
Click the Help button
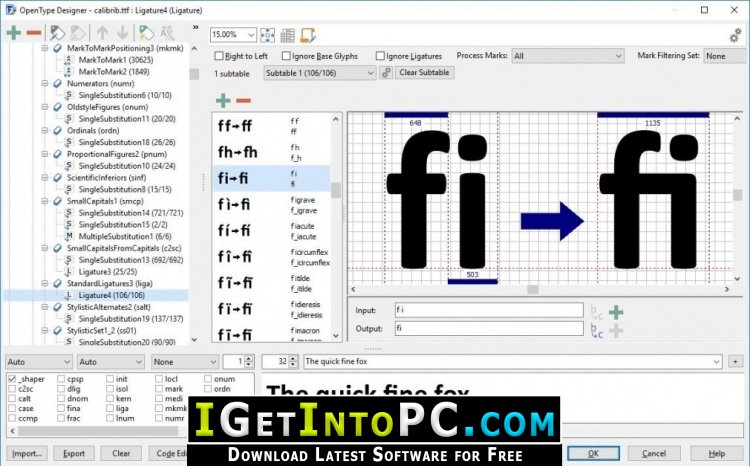(717, 453)
